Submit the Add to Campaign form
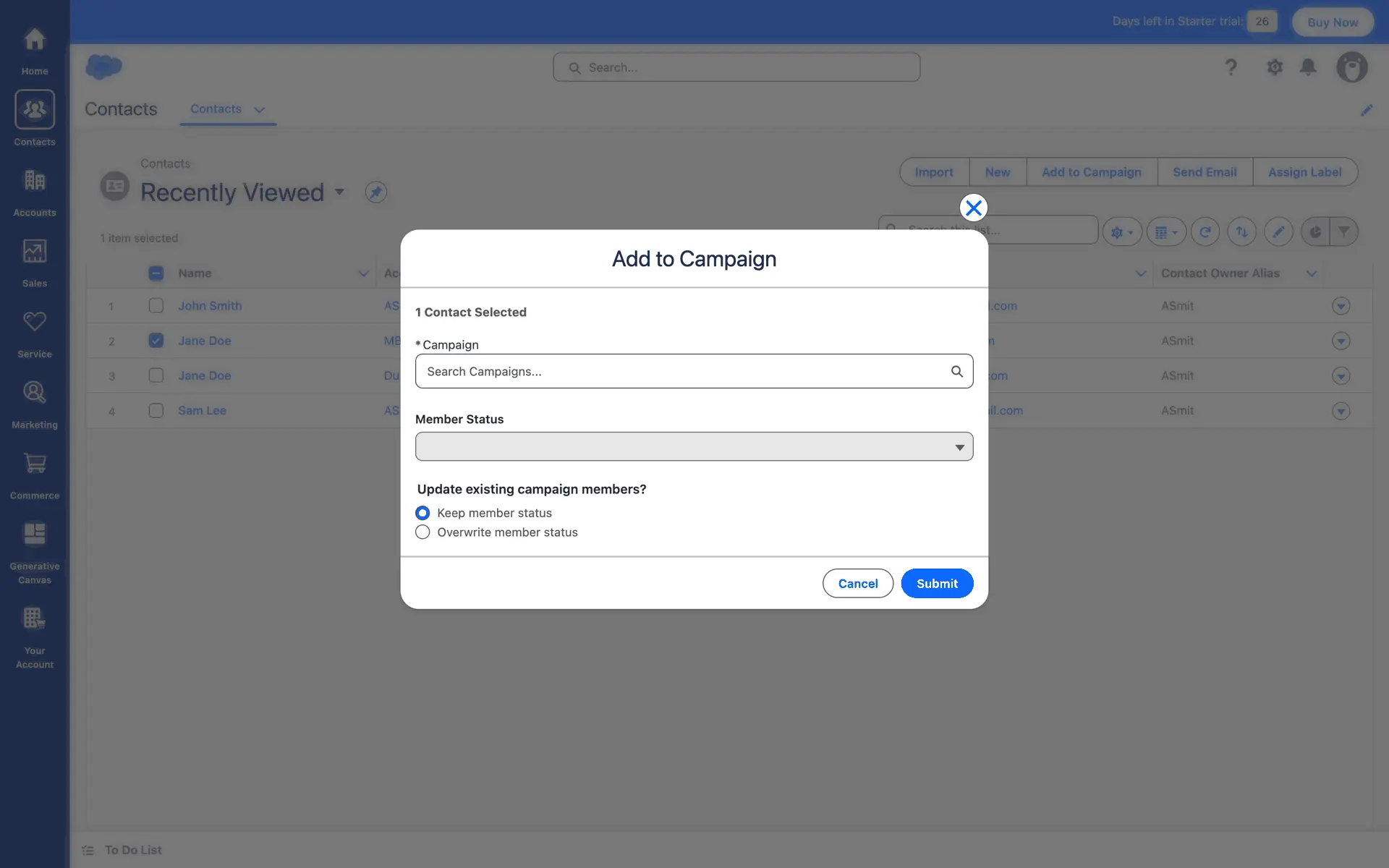The width and height of the screenshot is (1389, 868). [936, 584]
